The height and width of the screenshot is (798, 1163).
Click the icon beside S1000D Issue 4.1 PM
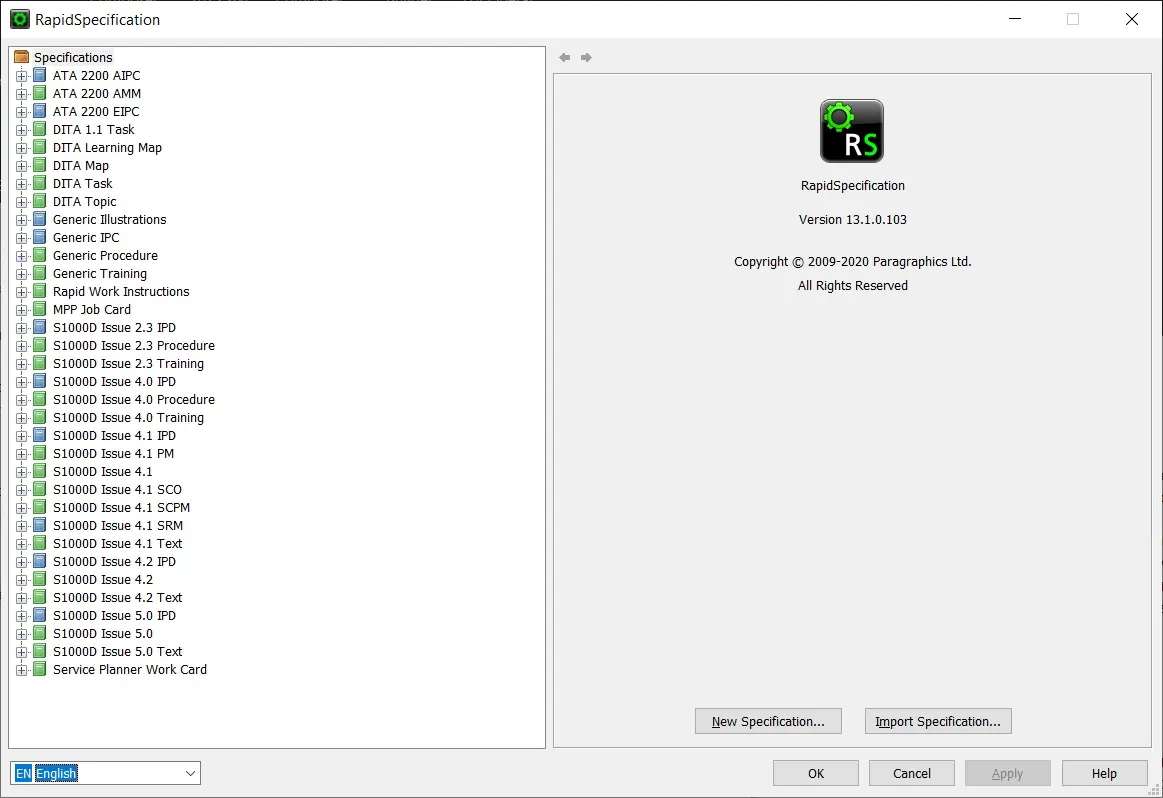[x=40, y=453]
